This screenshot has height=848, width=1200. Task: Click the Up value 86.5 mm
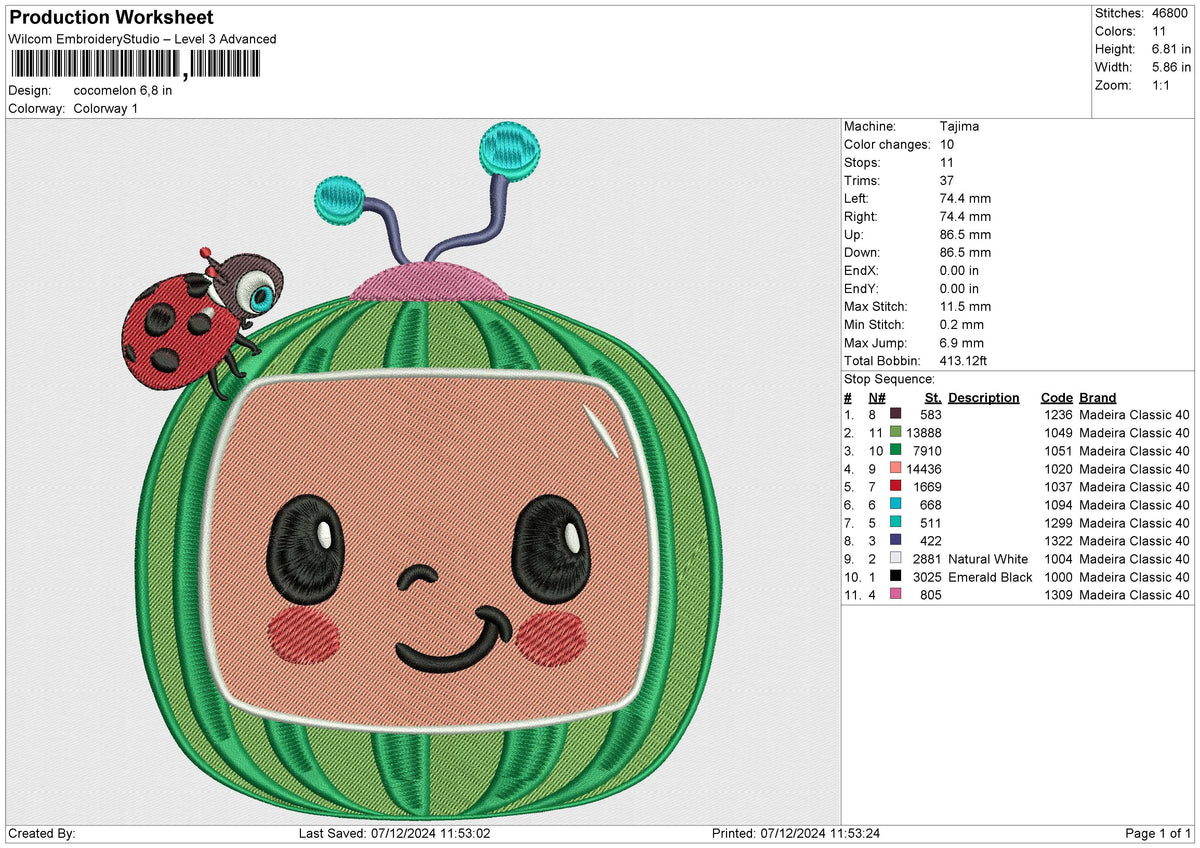point(966,234)
